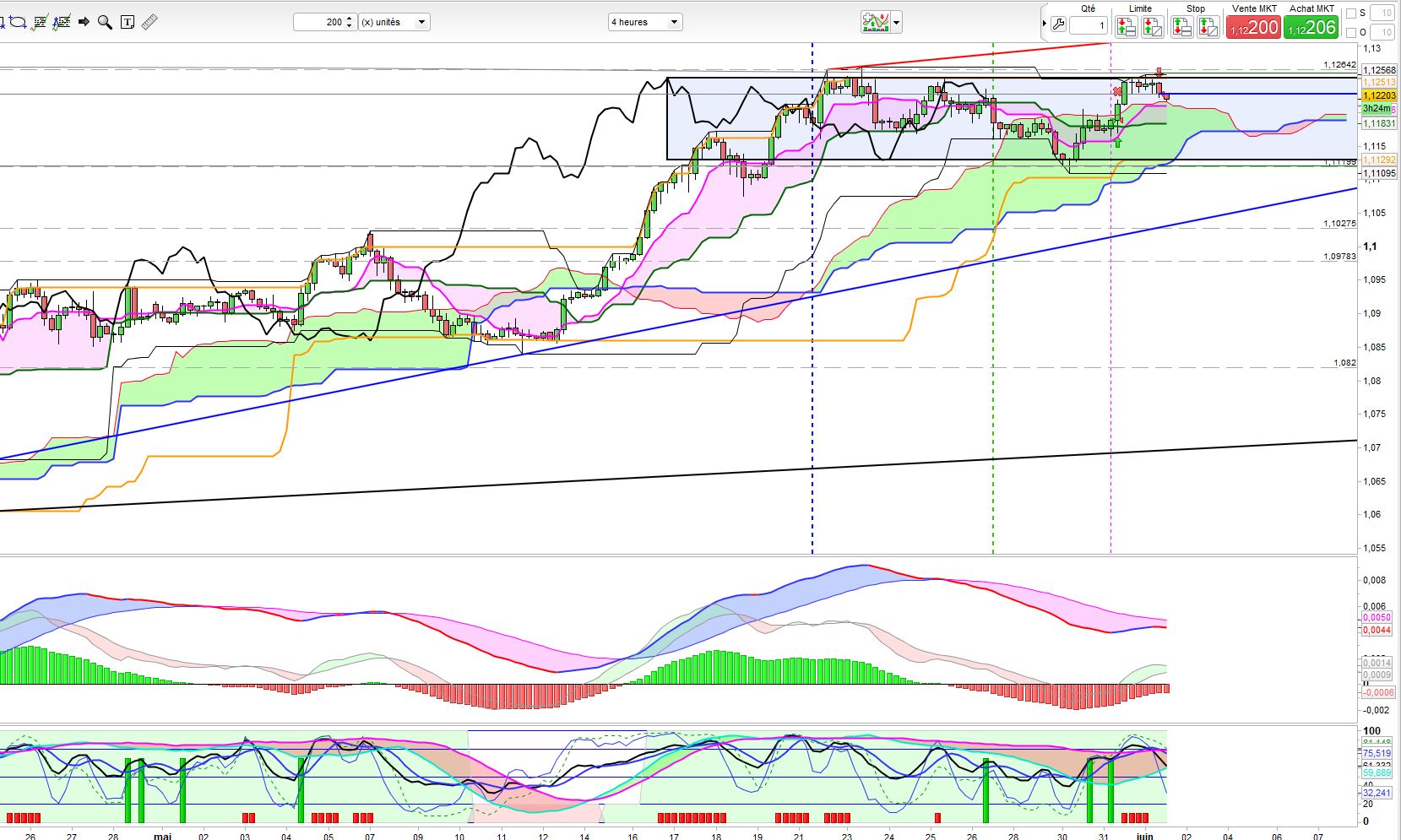Viewport: 1401px width, 840px height.
Task: Select the red X marker on the chart
Action: 1118,90
